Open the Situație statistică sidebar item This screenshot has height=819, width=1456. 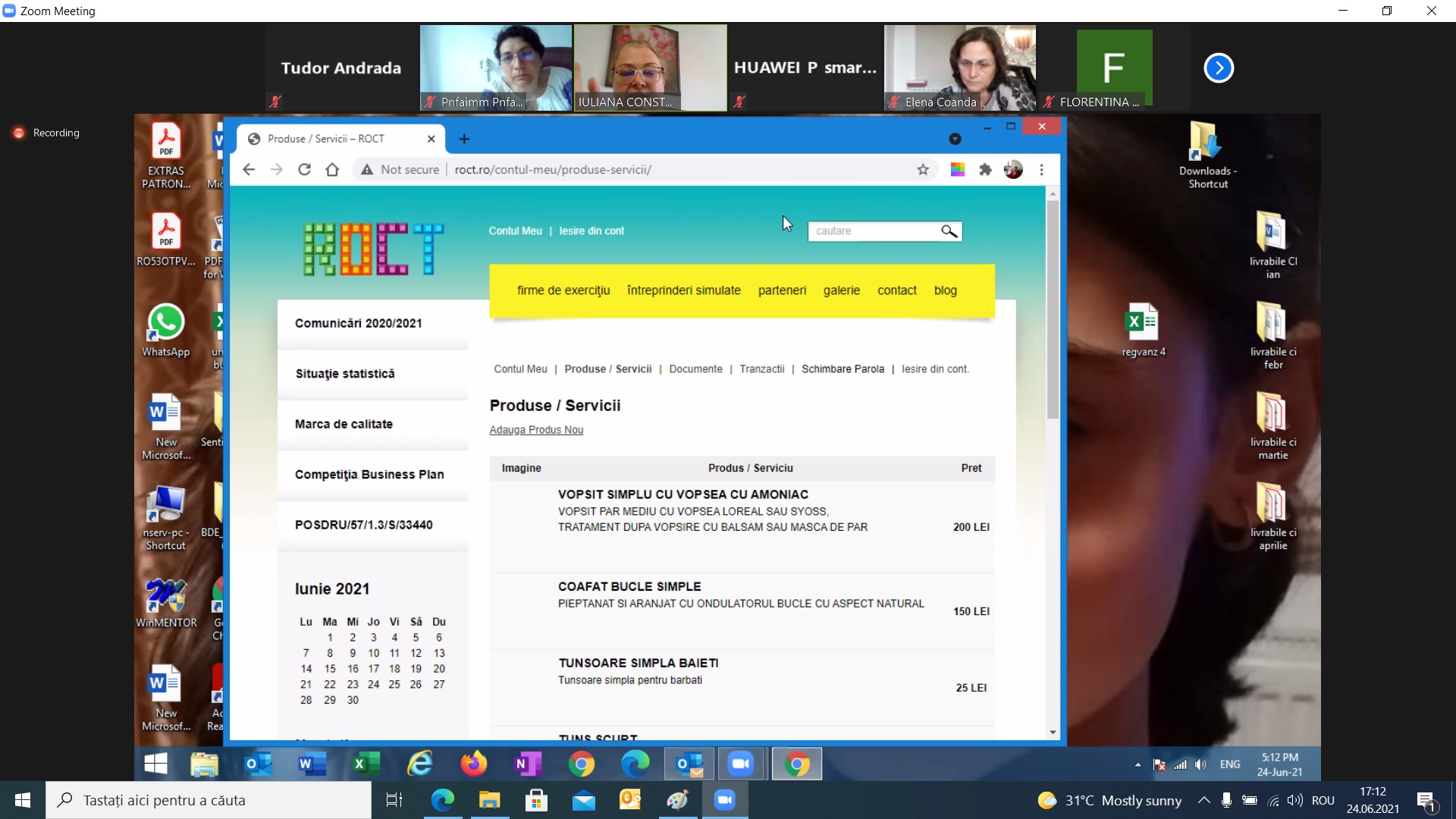tap(345, 374)
